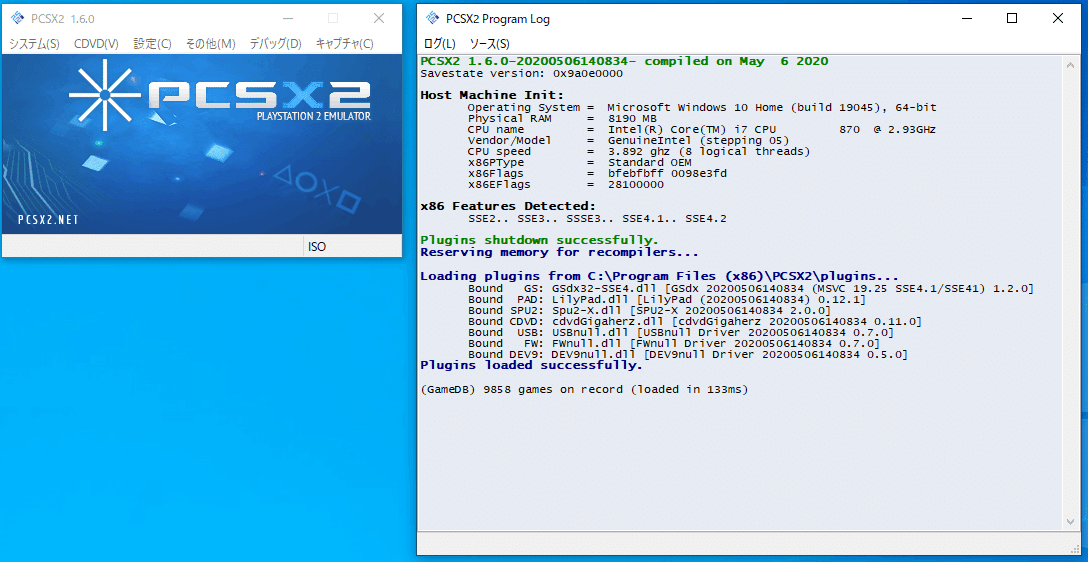
Task: Click the PCSX2 main window title icon
Action: pos(17,18)
